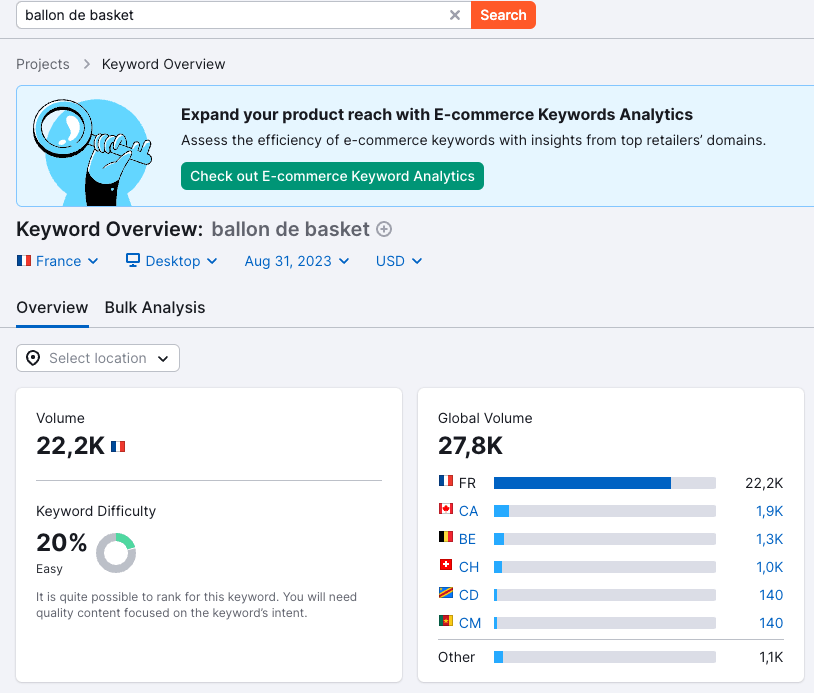Click the Switzerland flag icon
This screenshot has height=693, width=814.
(446, 566)
